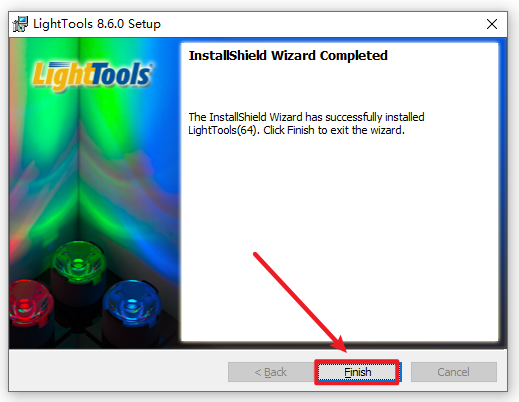Click the yellow "Light" part of the logo
This screenshot has height=402, width=519.
[x=62, y=76]
